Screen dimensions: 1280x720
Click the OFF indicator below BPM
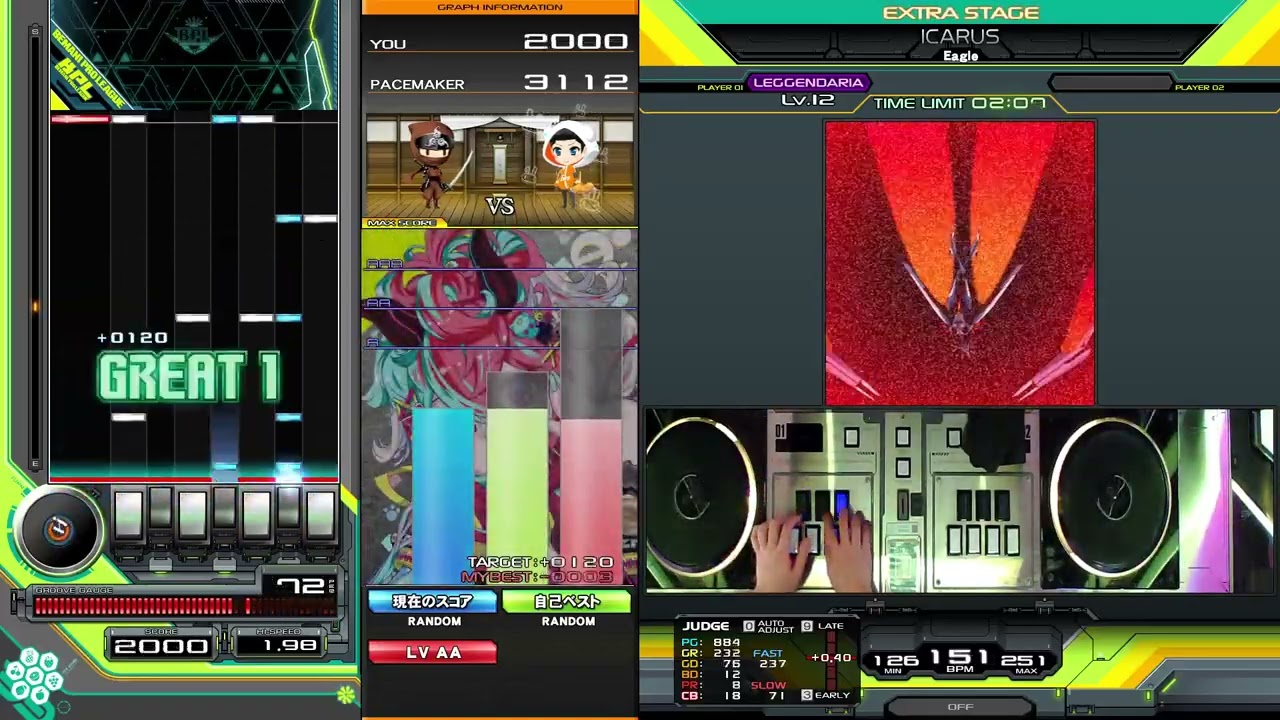[x=960, y=707]
